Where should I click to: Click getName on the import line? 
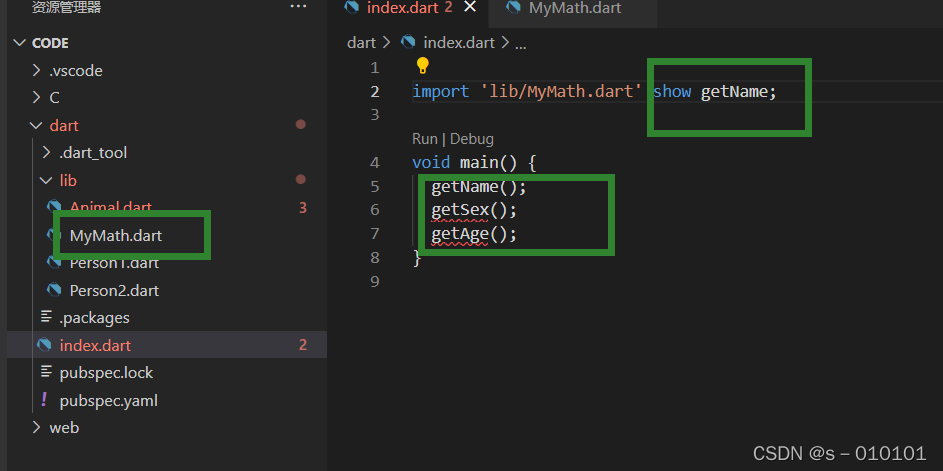[734, 92]
